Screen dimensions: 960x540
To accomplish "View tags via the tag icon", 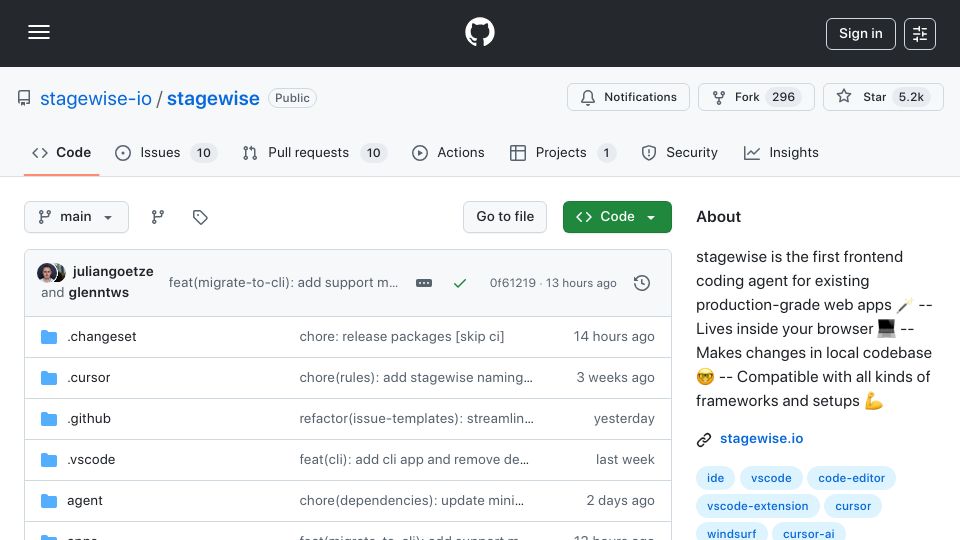I will 200,217.
